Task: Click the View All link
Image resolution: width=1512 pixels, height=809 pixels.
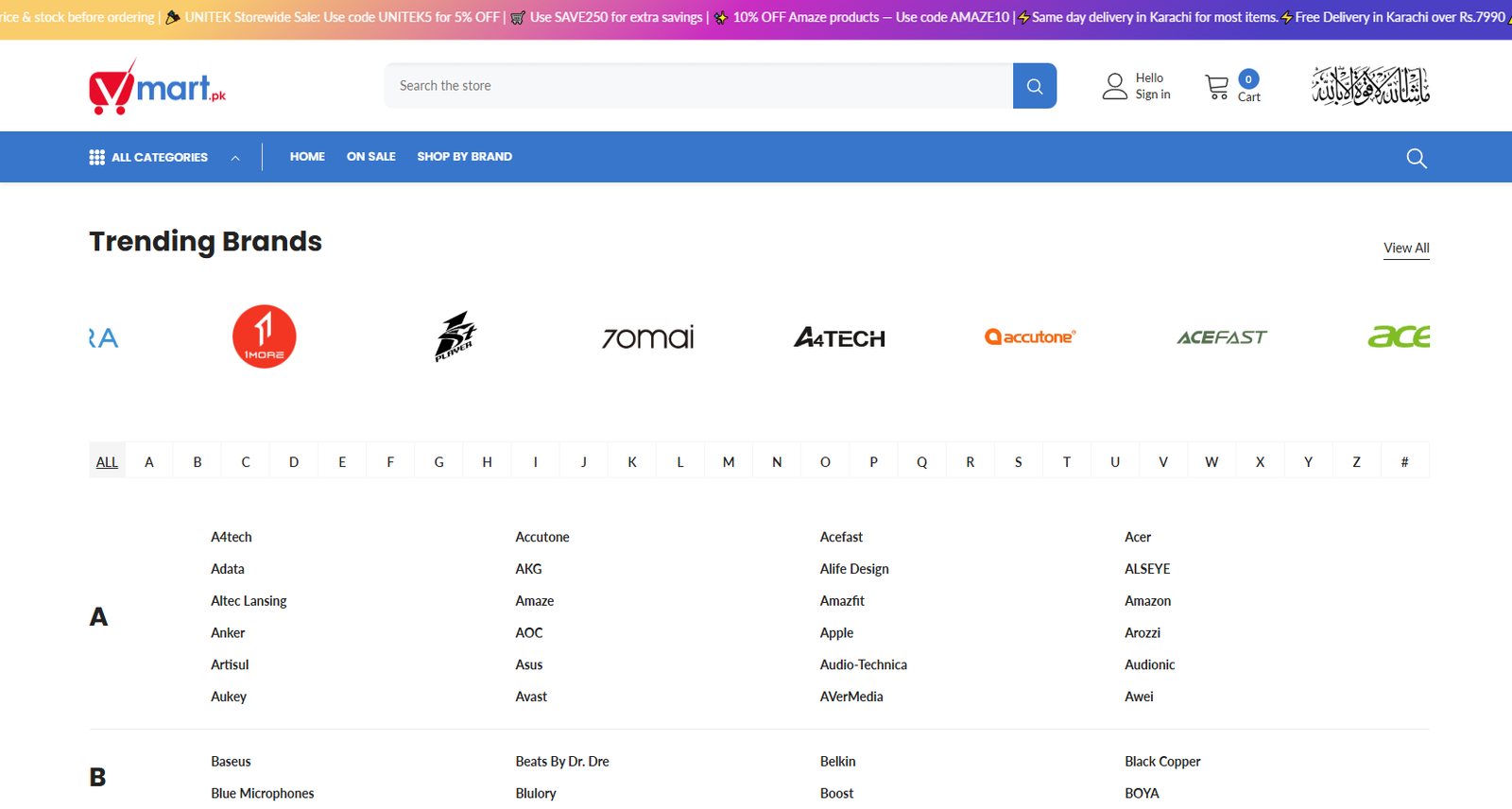Action: tap(1405, 248)
